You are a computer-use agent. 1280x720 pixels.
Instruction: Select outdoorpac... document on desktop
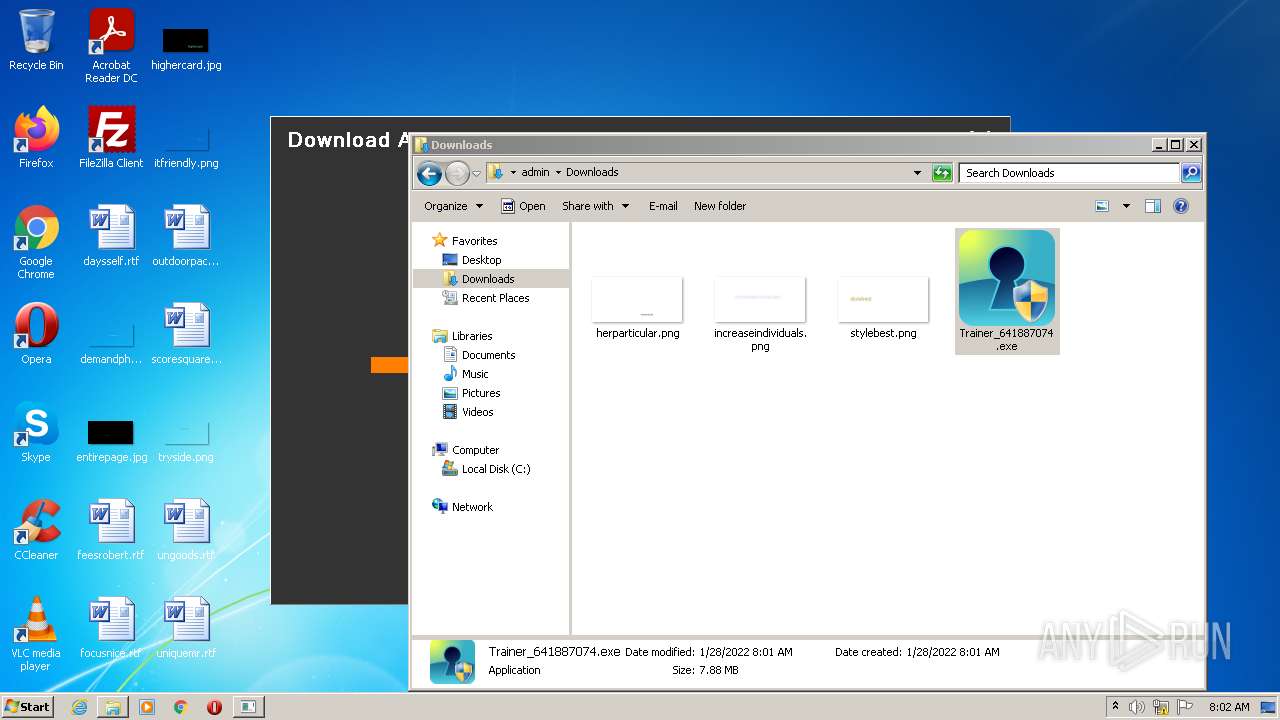pos(186,236)
